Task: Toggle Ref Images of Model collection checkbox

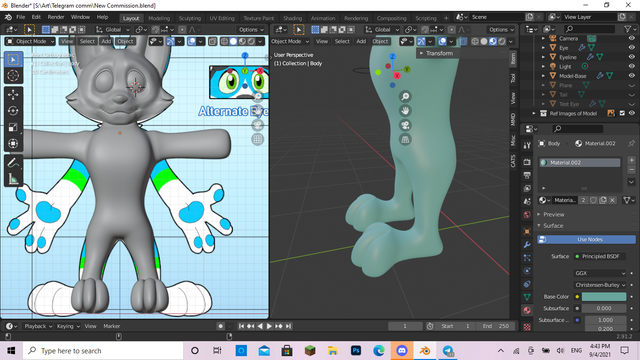Action: pos(622,113)
